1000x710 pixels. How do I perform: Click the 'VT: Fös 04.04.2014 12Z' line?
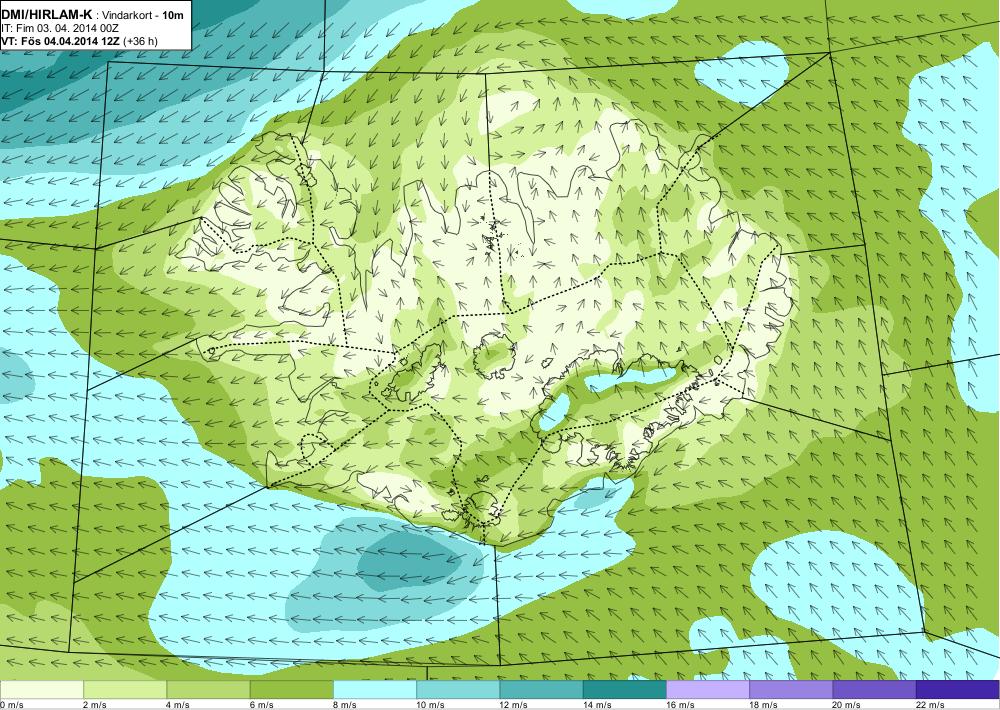61,41
